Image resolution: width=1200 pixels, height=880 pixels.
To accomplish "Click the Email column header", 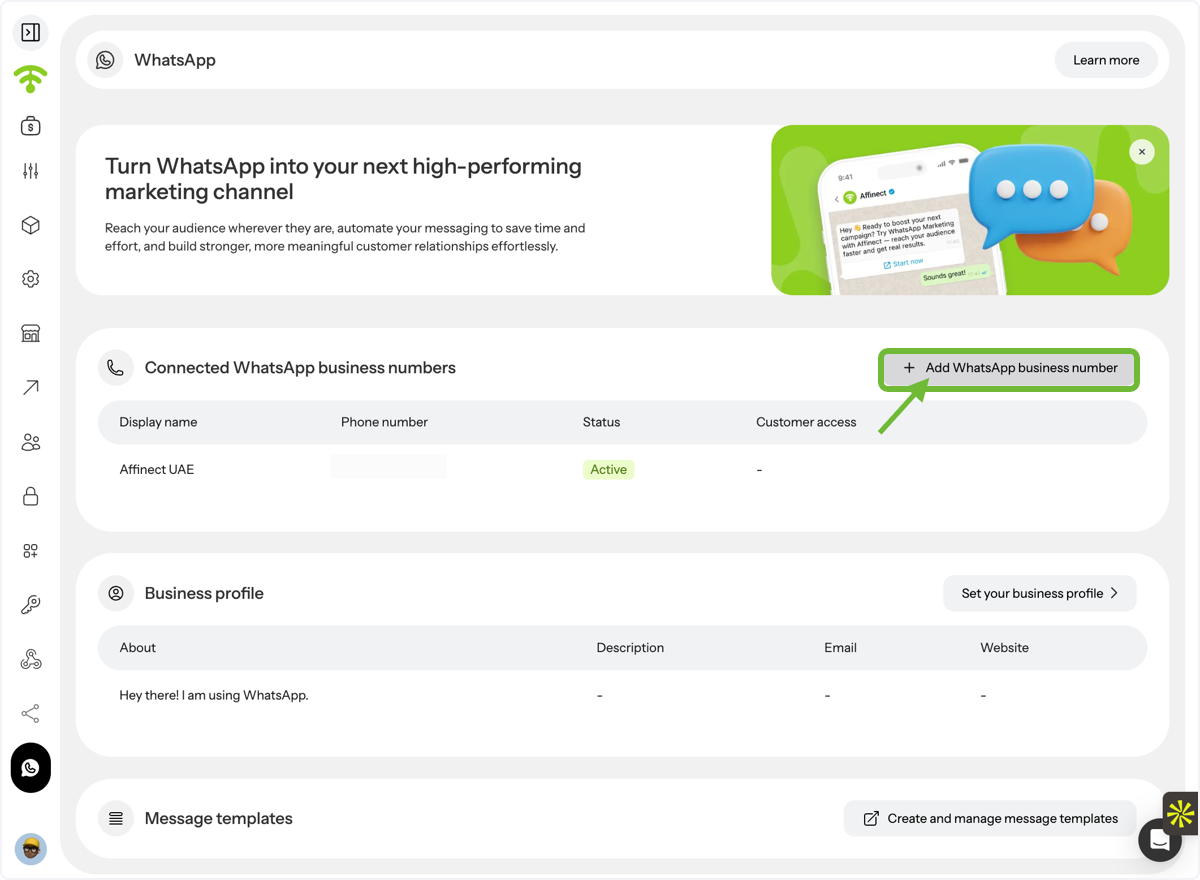I will [840, 648].
